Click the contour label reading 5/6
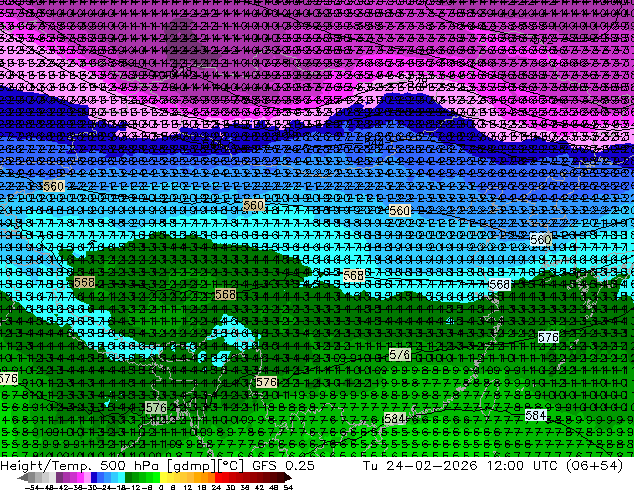This screenshot has width=634, height=490. (x=399, y=355)
